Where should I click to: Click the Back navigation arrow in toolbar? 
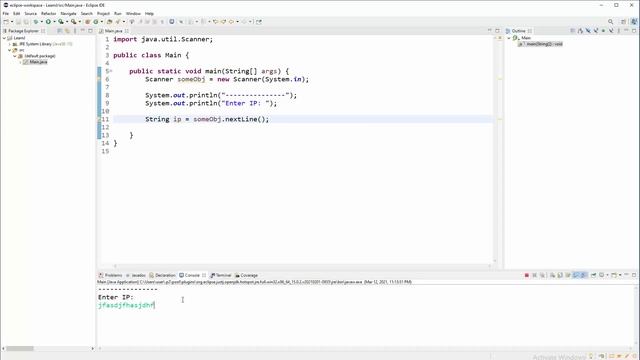tap(231, 22)
